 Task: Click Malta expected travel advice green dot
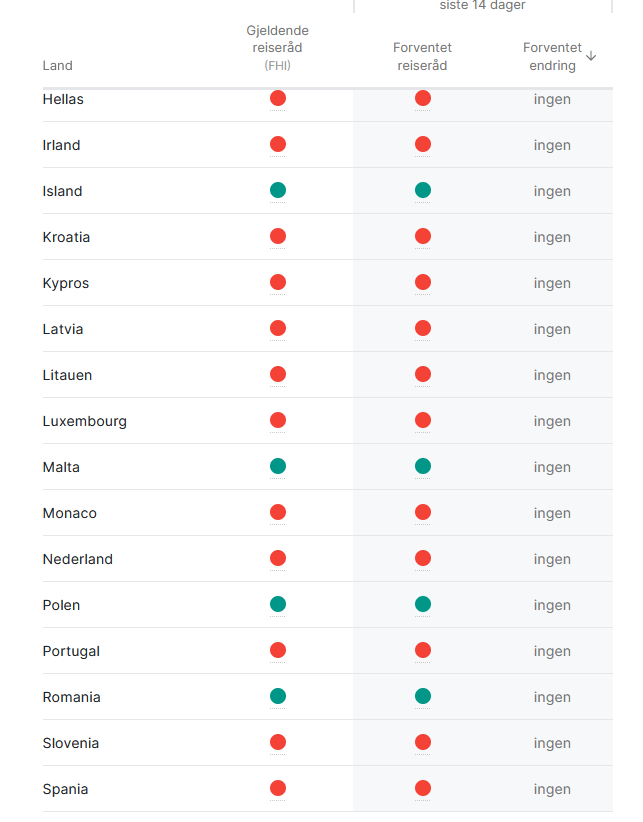tap(423, 466)
